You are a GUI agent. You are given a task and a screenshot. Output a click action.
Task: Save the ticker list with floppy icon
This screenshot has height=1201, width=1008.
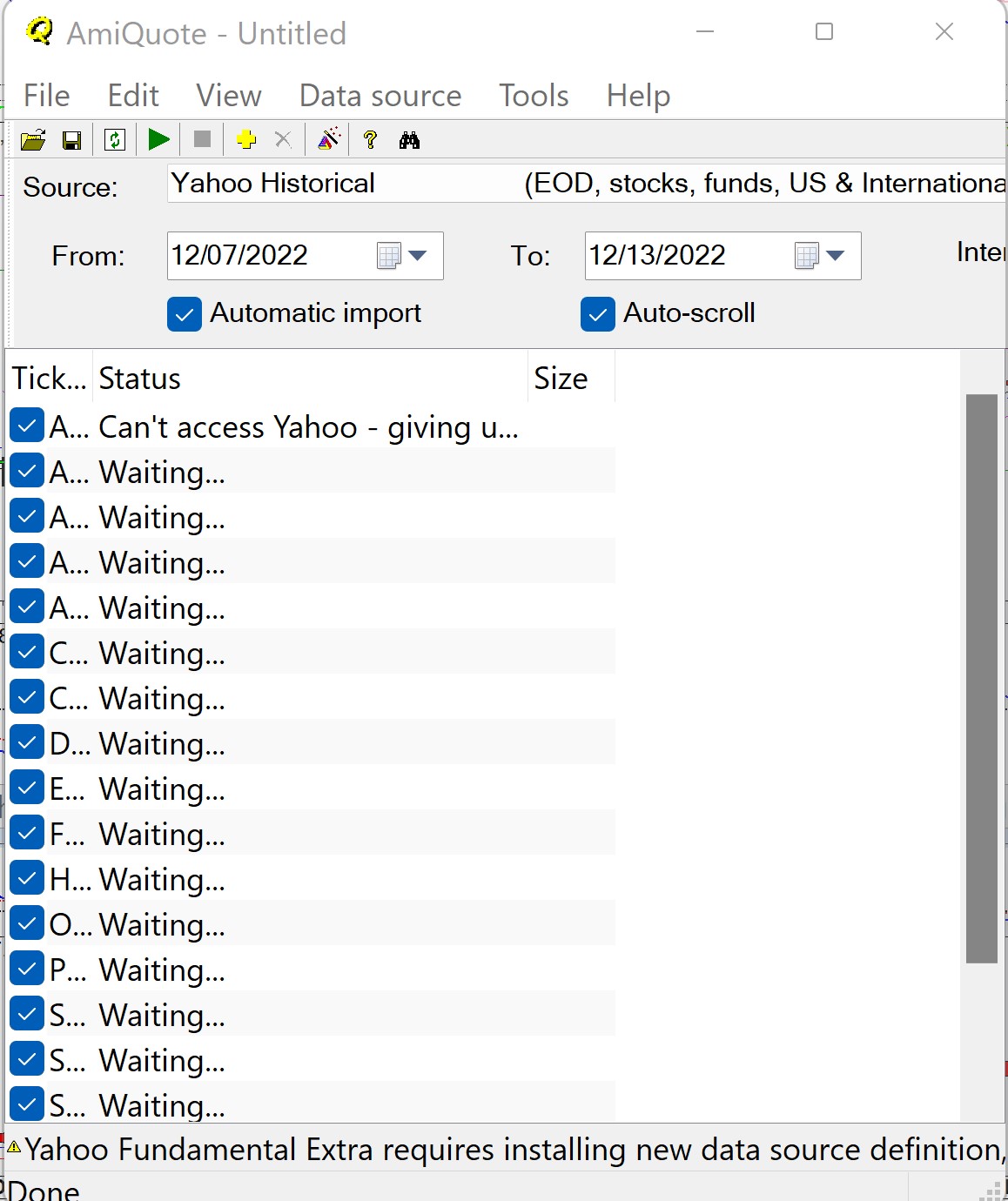(72, 140)
